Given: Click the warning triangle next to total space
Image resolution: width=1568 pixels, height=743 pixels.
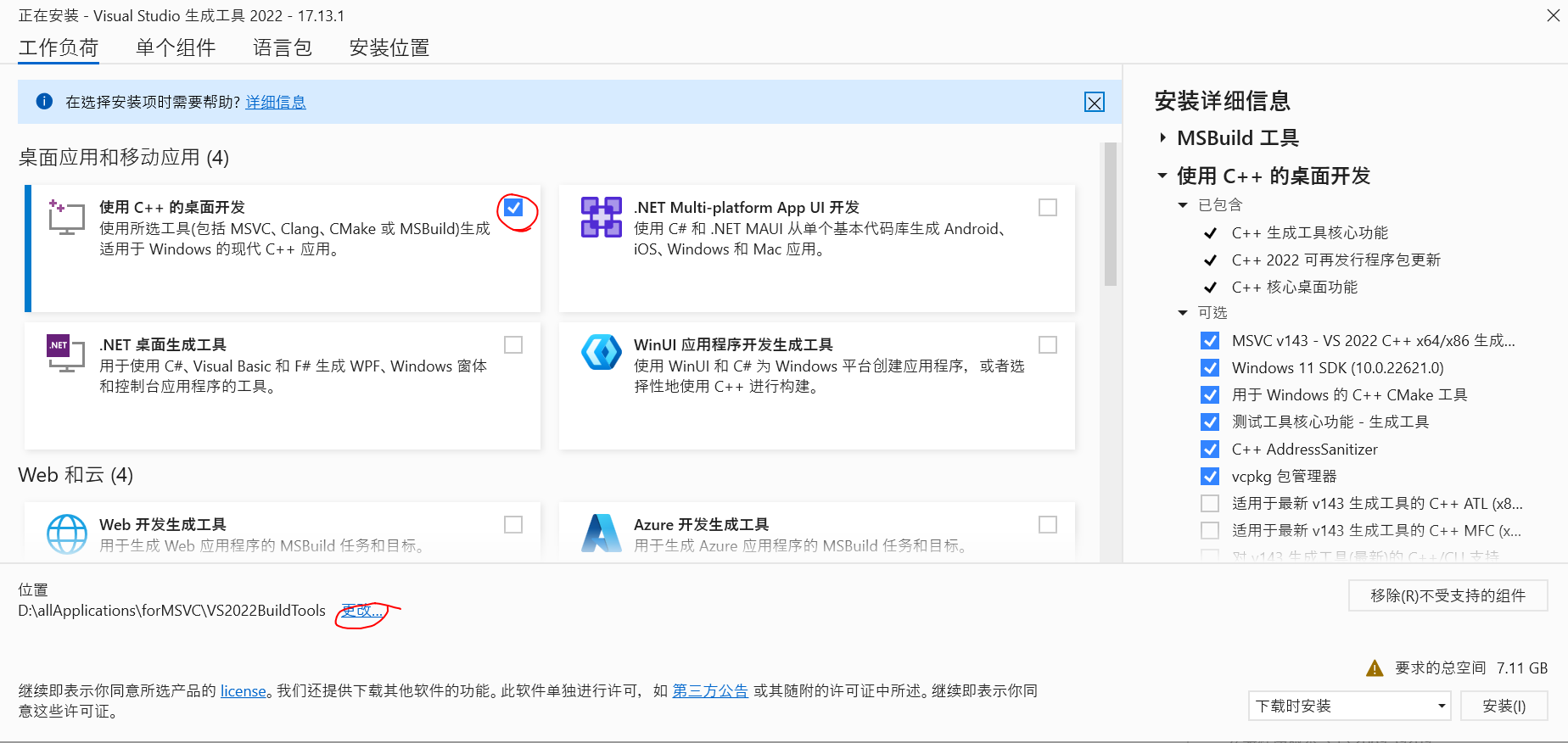Looking at the screenshot, I should coord(1375,668).
